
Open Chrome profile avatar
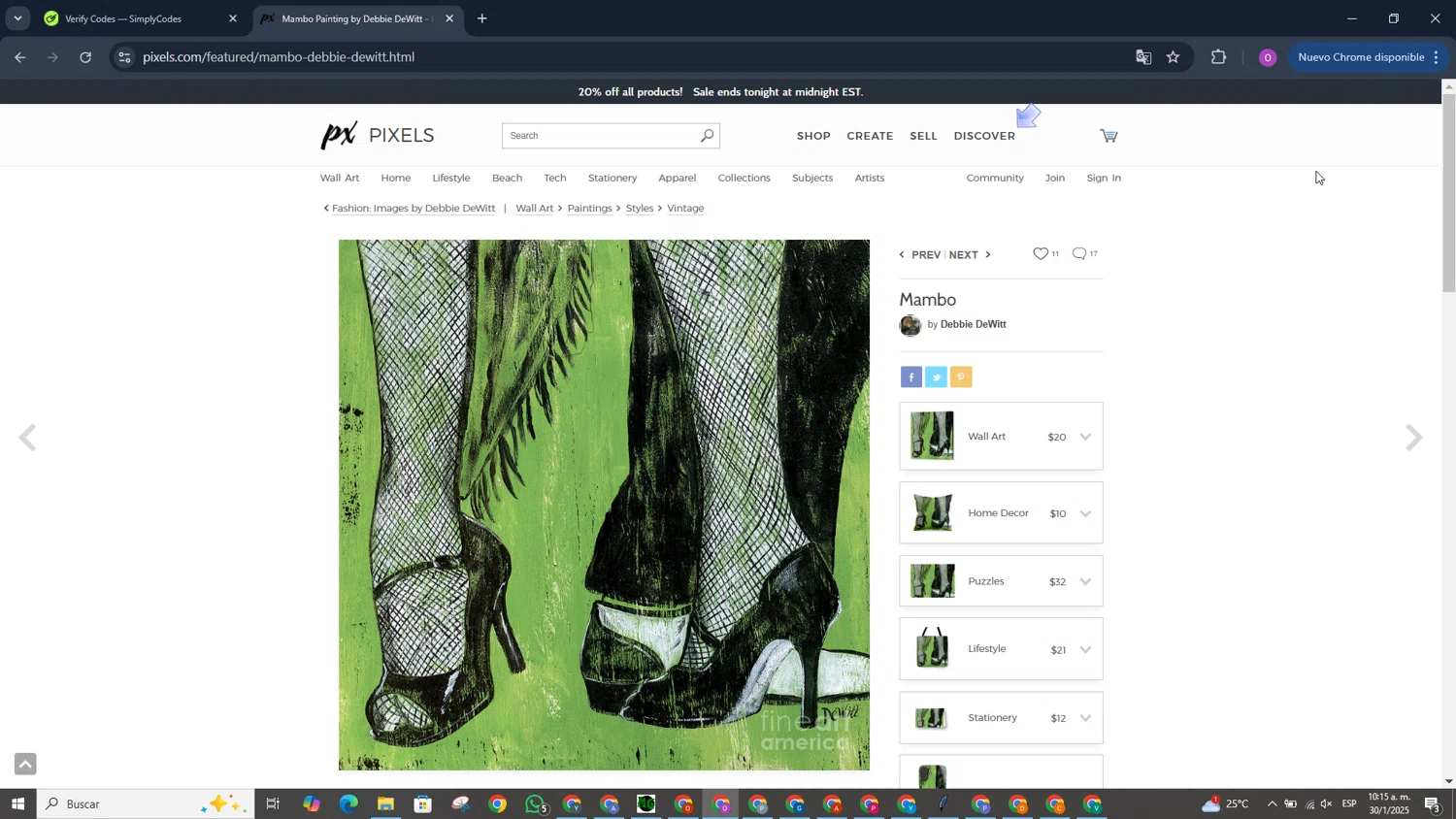click(x=1268, y=57)
